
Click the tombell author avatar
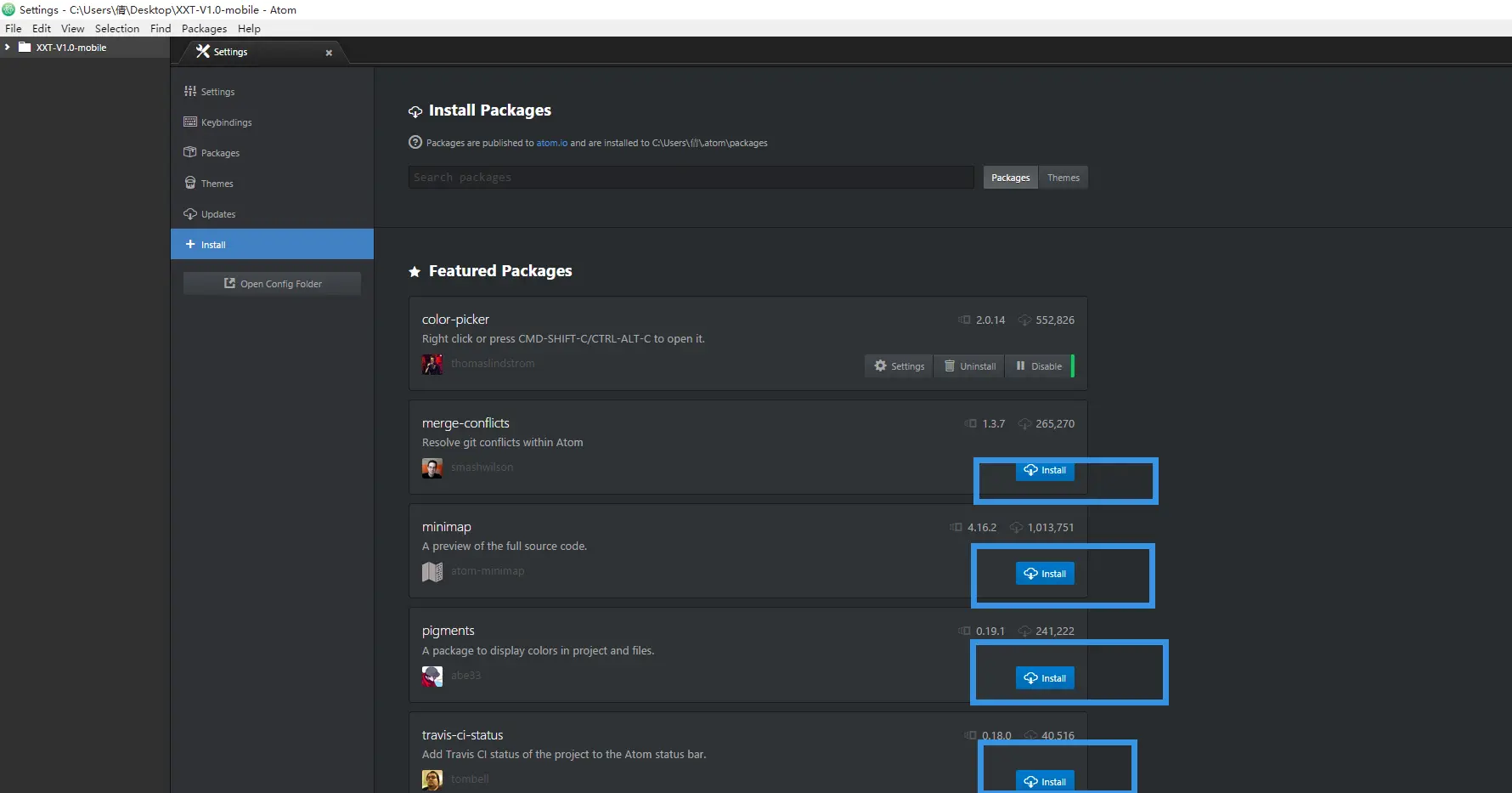[432, 780]
